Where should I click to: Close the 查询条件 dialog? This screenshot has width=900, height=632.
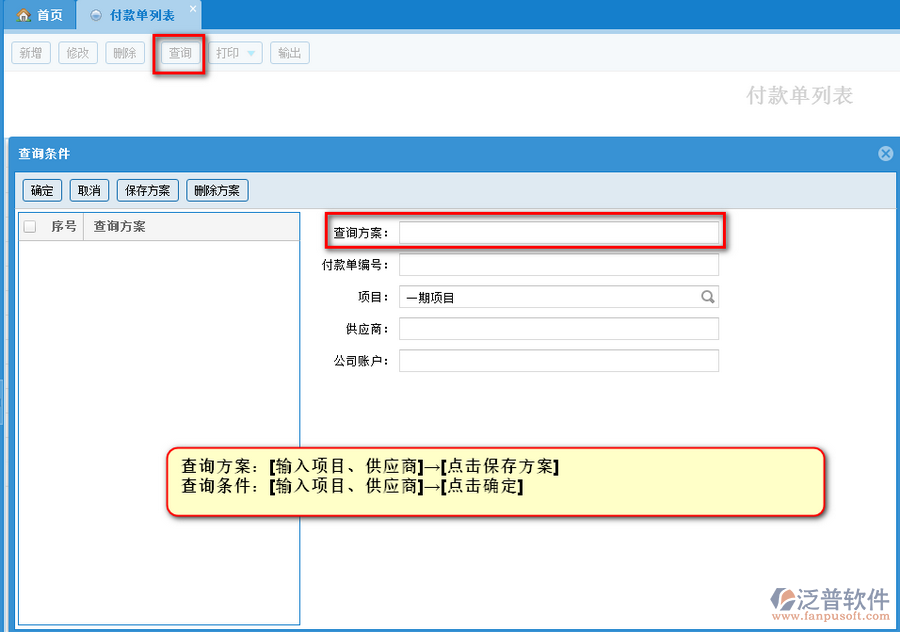coord(886,153)
